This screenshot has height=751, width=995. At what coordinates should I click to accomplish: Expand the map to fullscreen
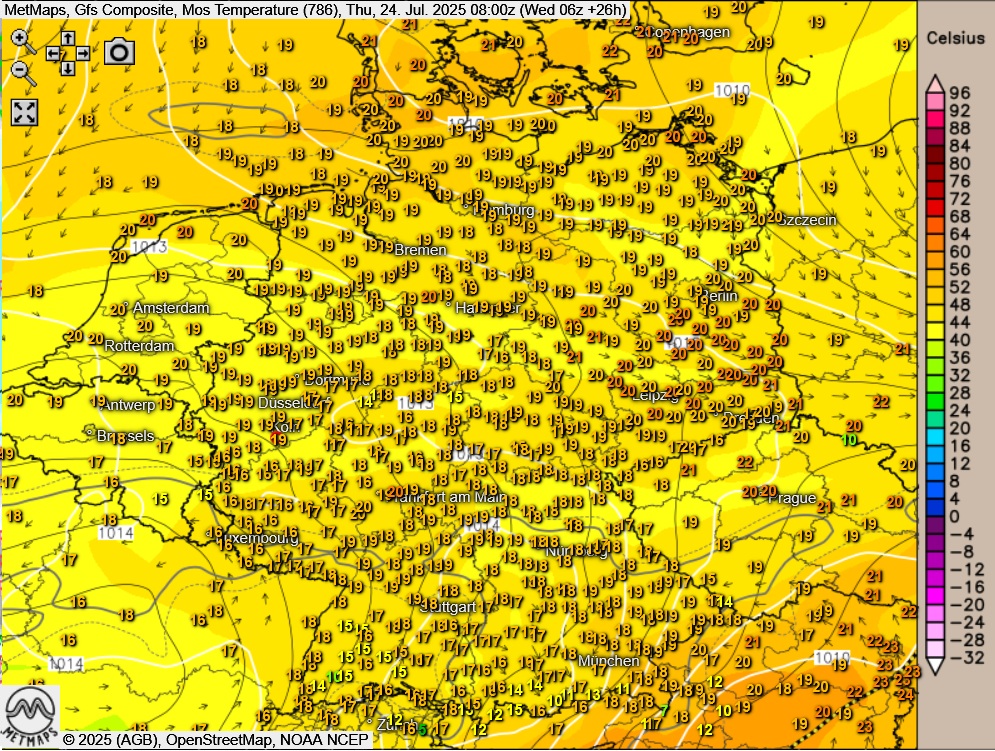click(24, 112)
